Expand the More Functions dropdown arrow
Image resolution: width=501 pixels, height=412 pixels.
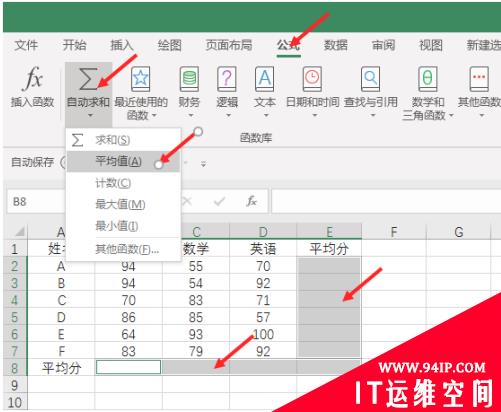coord(482,116)
